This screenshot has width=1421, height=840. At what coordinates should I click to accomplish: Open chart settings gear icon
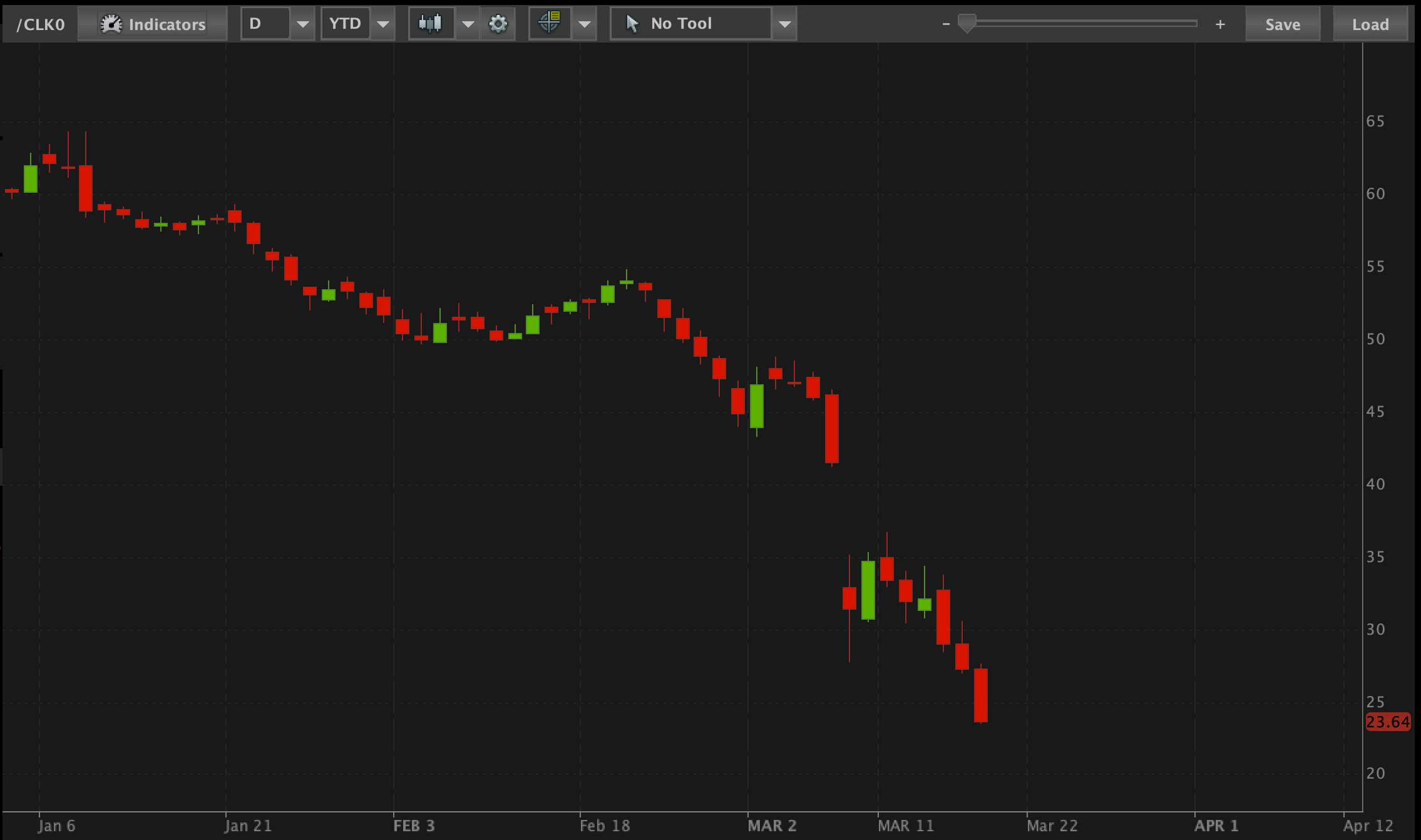tap(498, 24)
